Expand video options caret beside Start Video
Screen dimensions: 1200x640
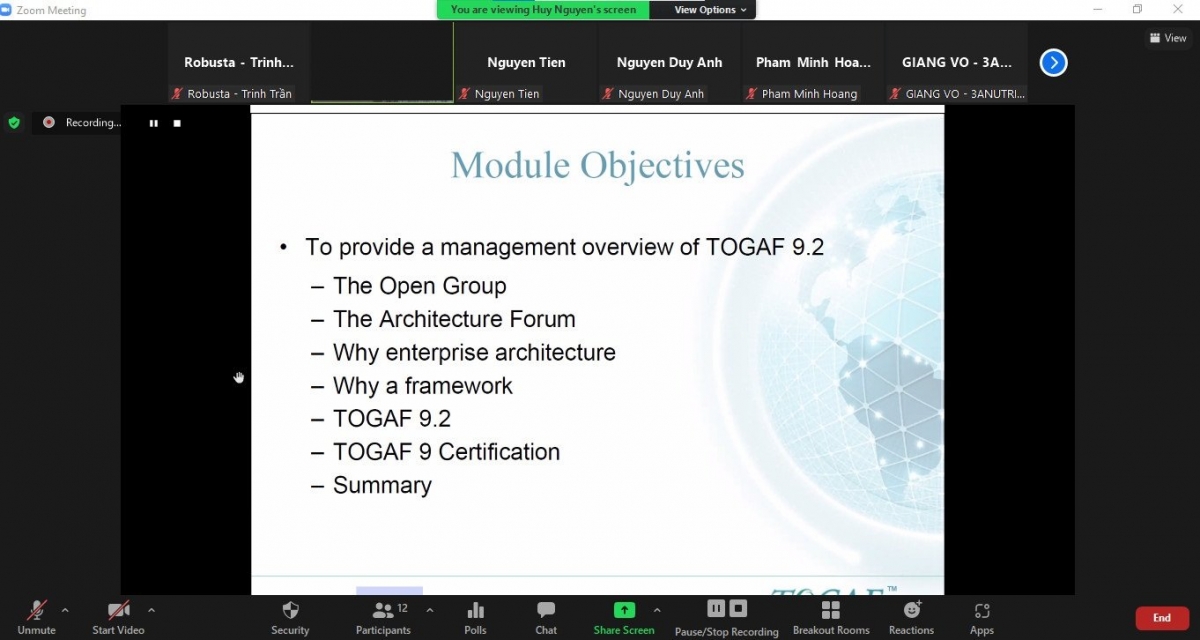151,609
